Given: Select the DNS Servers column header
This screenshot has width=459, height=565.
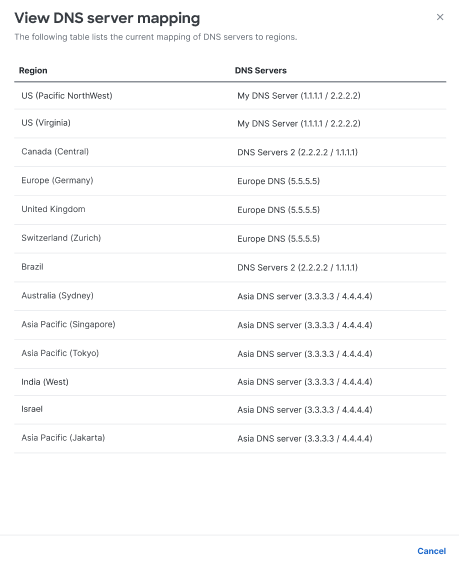Looking at the screenshot, I should [261, 70].
